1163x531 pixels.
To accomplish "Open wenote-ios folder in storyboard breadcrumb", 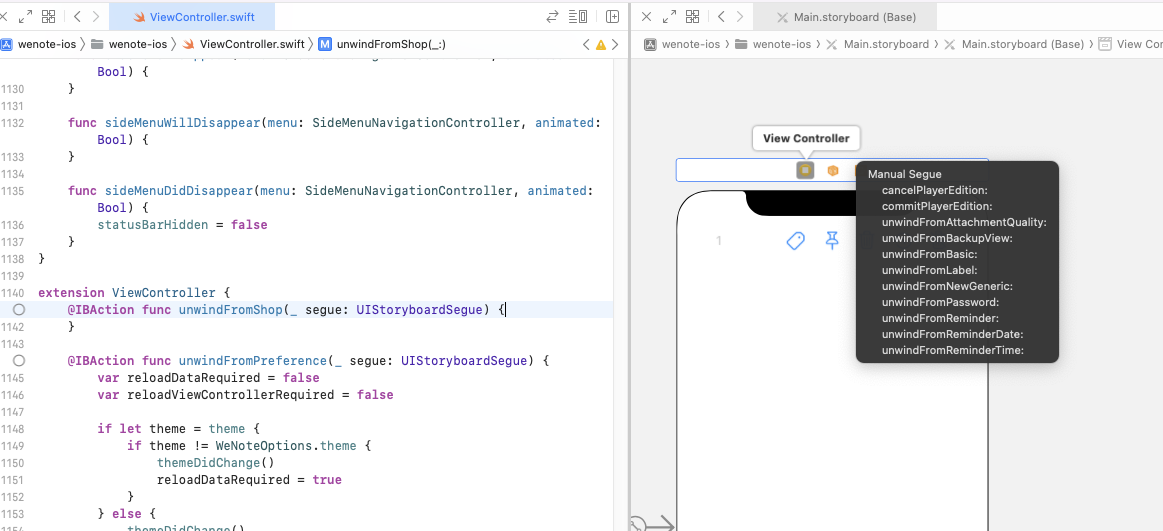I will pyautogui.click(x=773, y=44).
